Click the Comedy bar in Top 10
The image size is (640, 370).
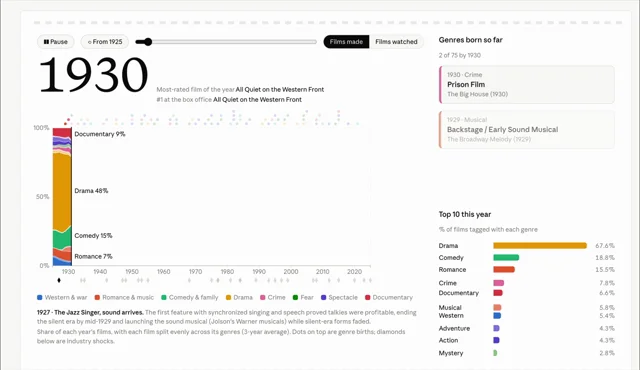(506, 257)
